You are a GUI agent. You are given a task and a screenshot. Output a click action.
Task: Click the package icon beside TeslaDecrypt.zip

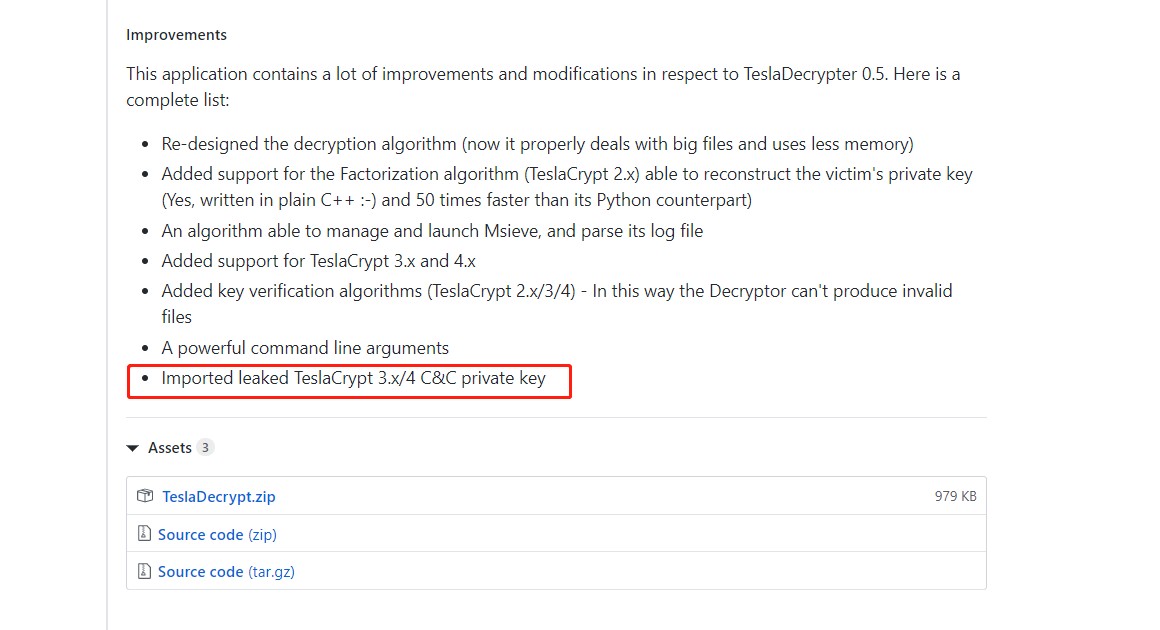[x=145, y=496]
